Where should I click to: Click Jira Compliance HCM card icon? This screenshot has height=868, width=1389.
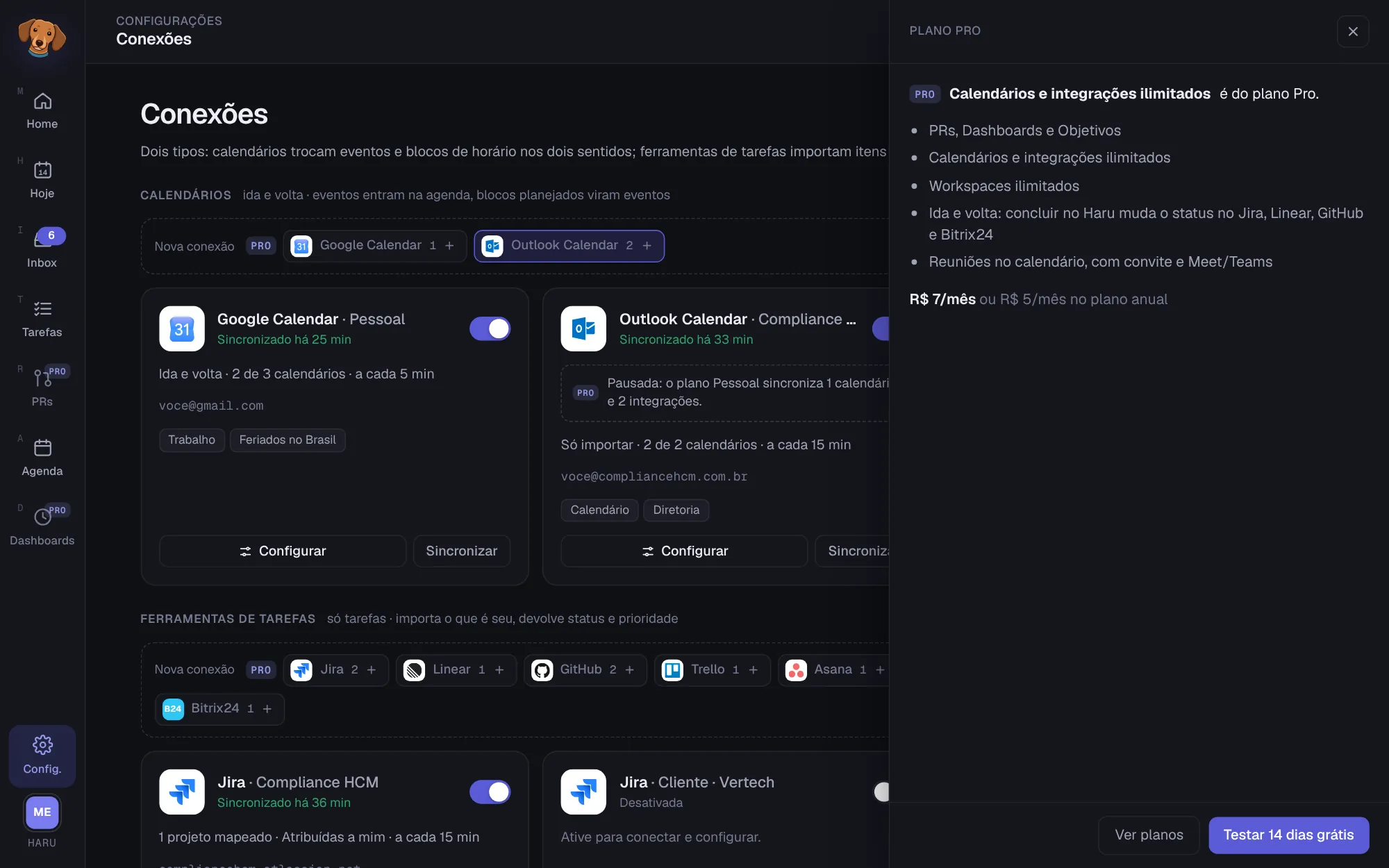pyautogui.click(x=181, y=792)
